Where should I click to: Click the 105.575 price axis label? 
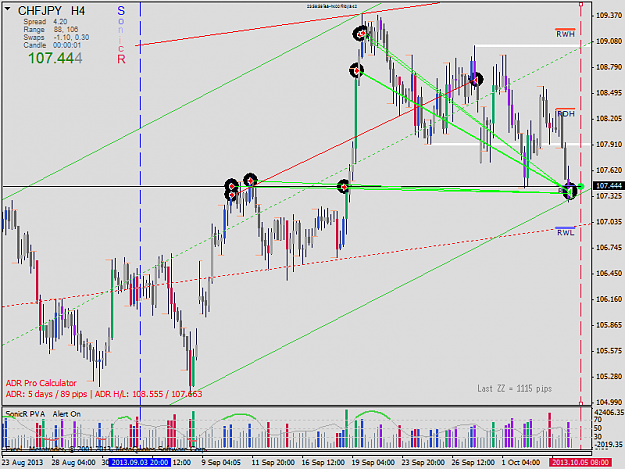click(609, 351)
